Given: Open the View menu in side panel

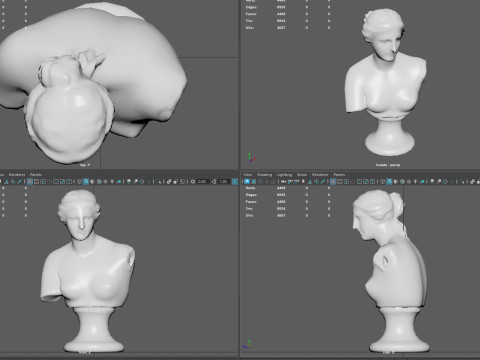Looking at the screenshot, I should tap(247, 174).
